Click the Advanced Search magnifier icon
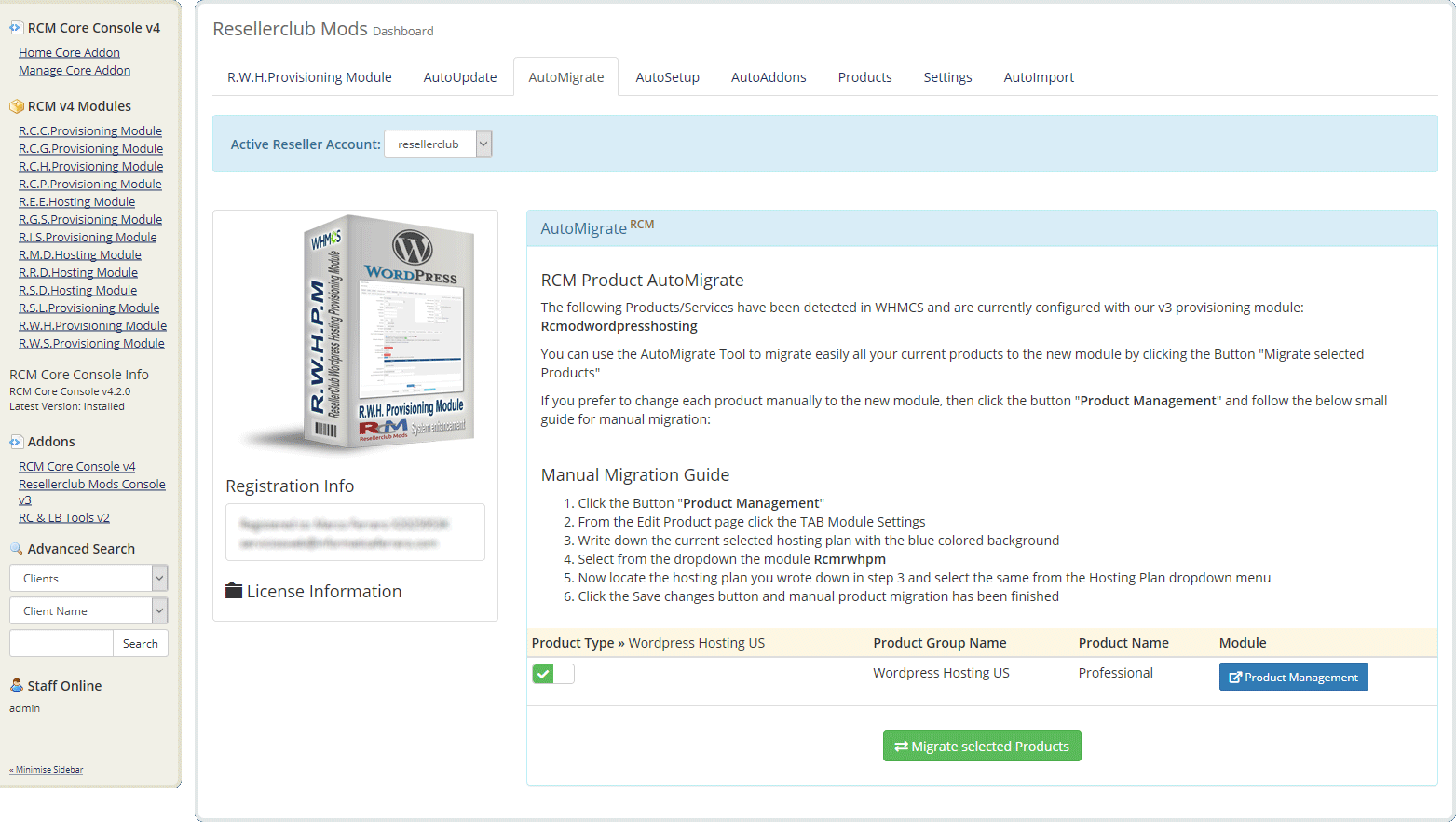 (16, 549)
